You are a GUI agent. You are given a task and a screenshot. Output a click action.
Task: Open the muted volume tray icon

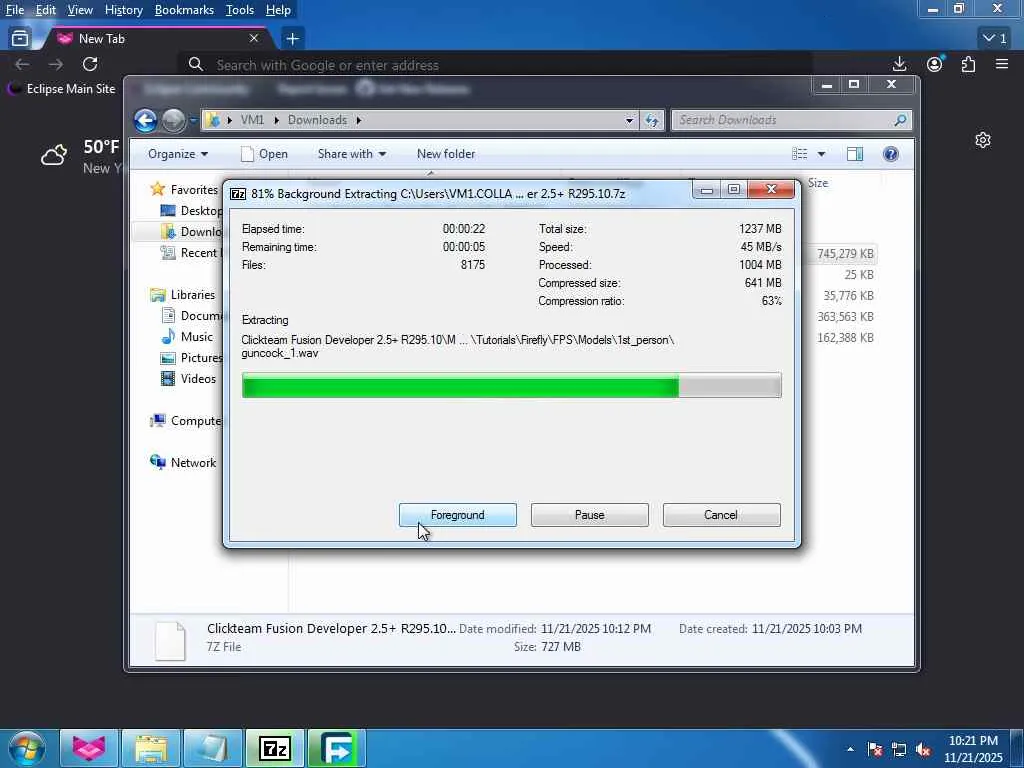pyautogui.click(x=923, y=749)
